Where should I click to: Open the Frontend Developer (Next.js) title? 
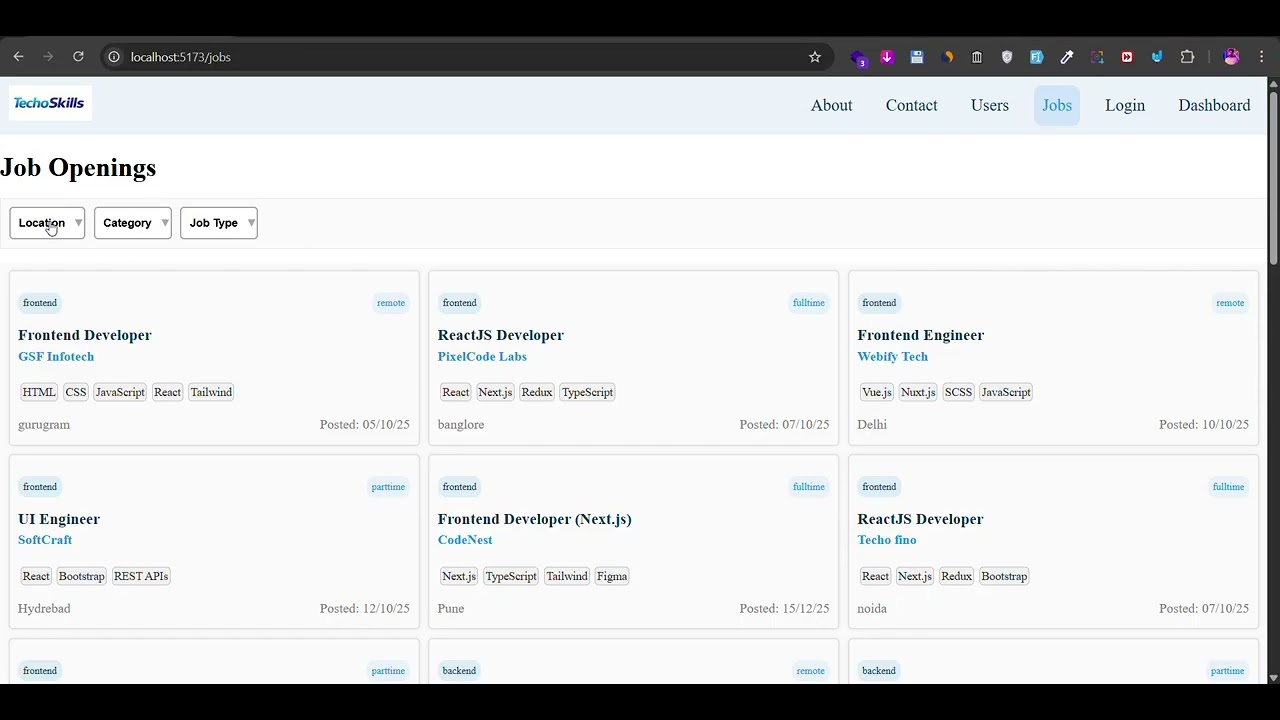pyautogui.click(x=535, y=519)
